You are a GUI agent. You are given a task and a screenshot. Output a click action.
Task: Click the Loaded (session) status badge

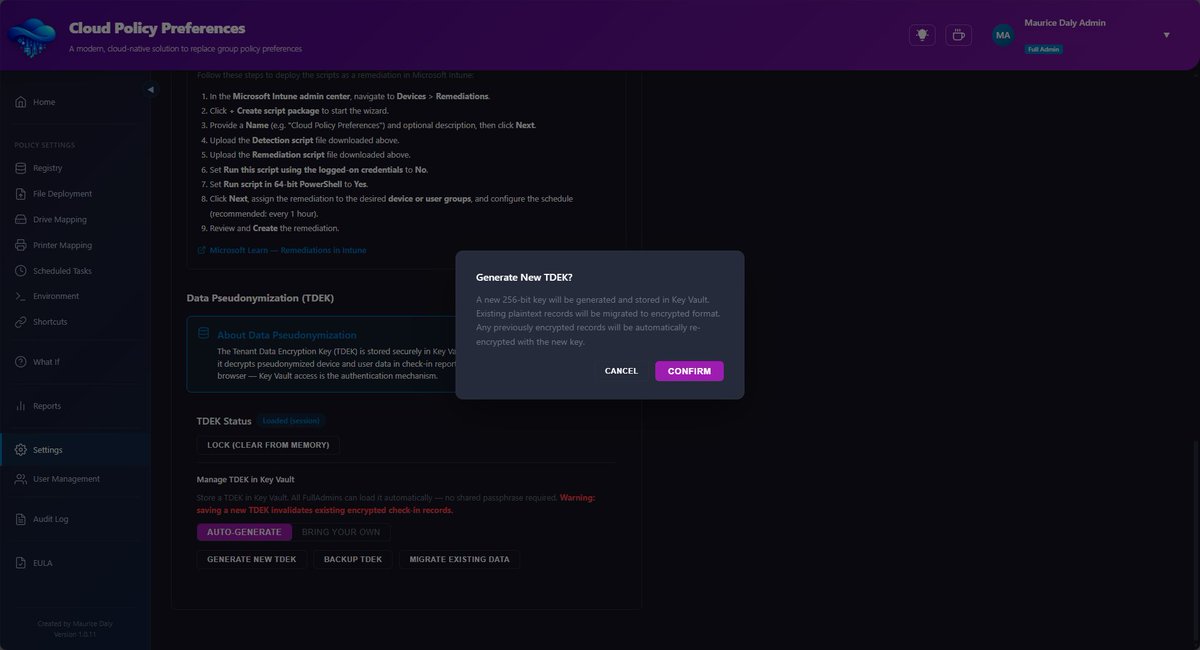(292, 421)
